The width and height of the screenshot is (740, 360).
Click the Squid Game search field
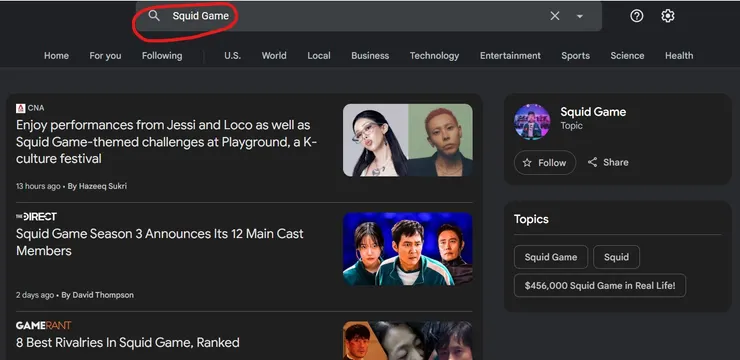click(x=369, y=16)
